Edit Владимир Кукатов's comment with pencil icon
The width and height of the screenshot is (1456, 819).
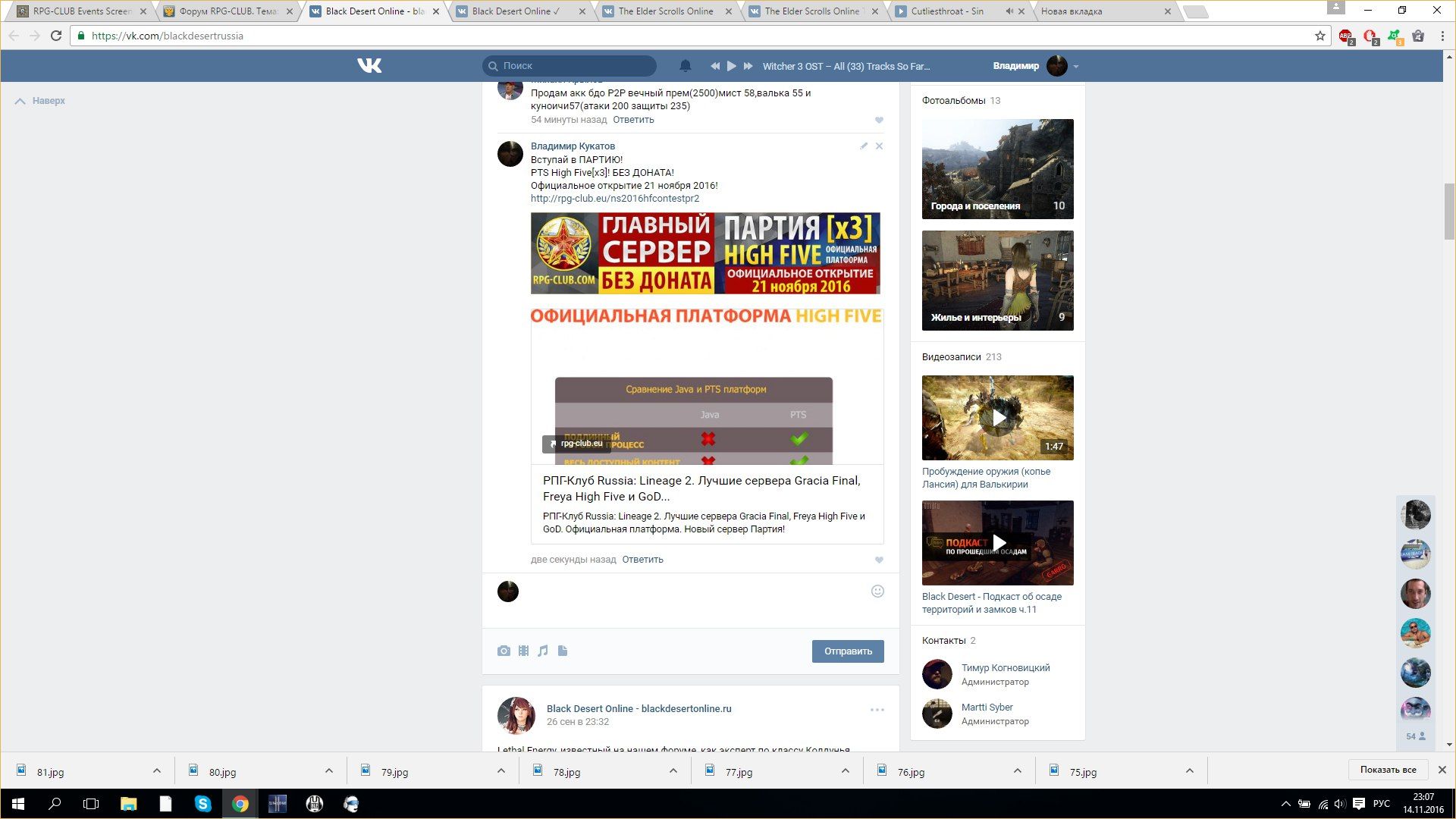point(864,146)
